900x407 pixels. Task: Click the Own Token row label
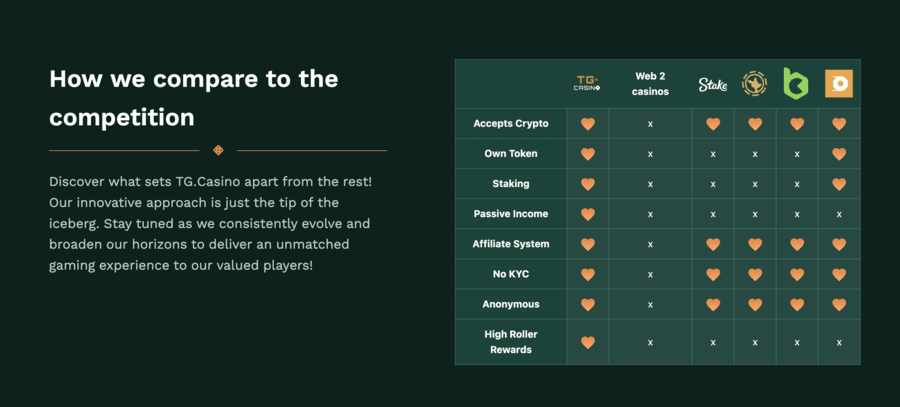click(x=511, y=154)
